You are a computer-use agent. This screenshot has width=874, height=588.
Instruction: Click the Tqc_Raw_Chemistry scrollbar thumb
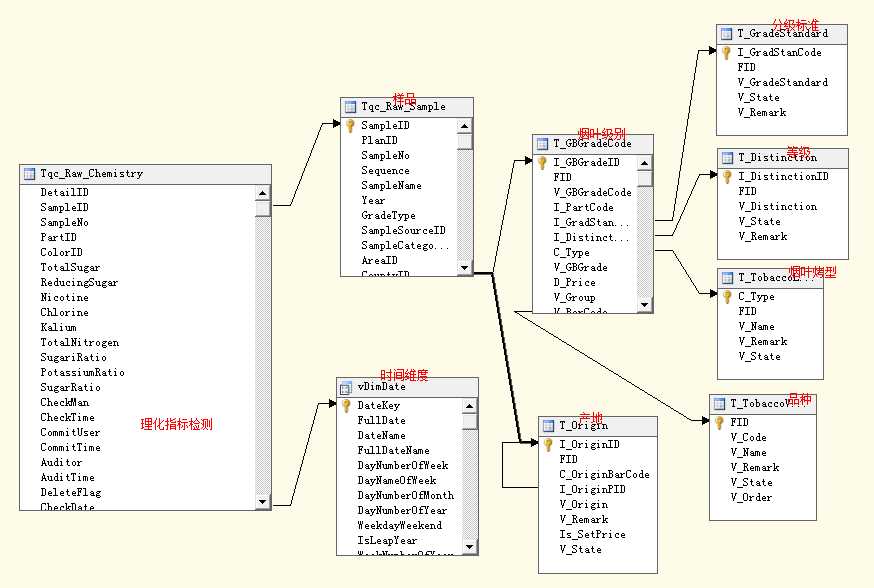[x=263, y=209]
